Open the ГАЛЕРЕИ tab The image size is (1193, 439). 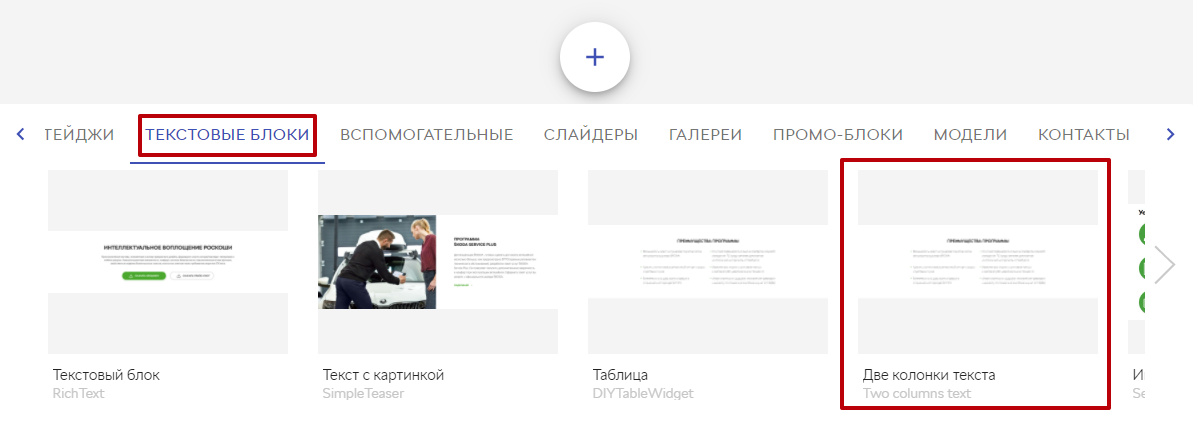[705, 135]
